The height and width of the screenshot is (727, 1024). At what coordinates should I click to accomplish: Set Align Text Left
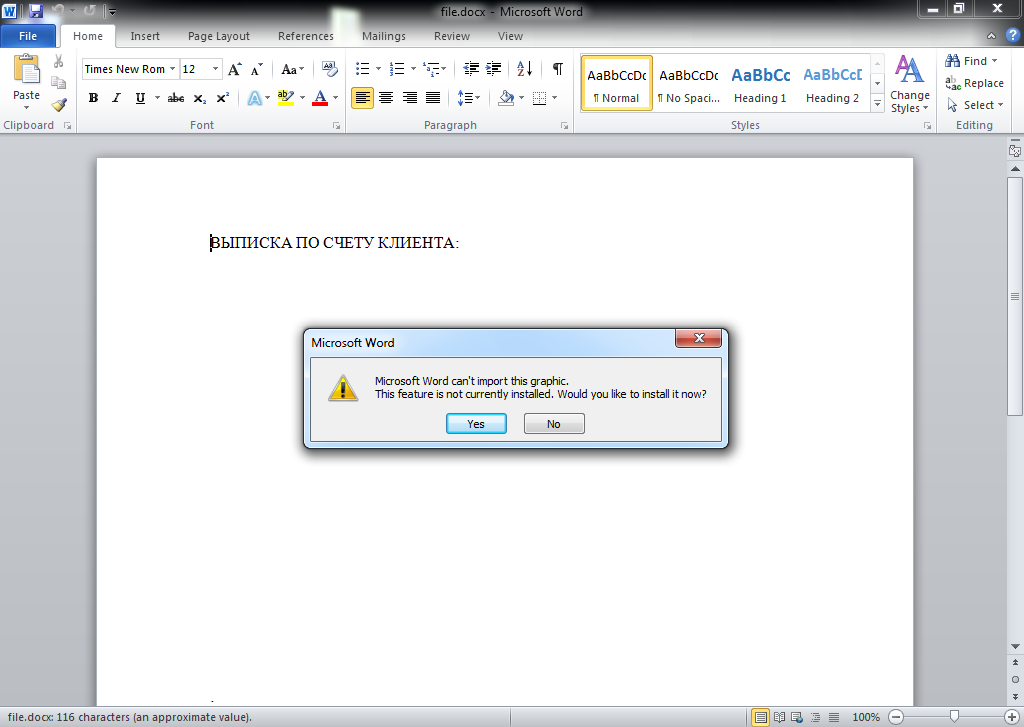[362, 98]
